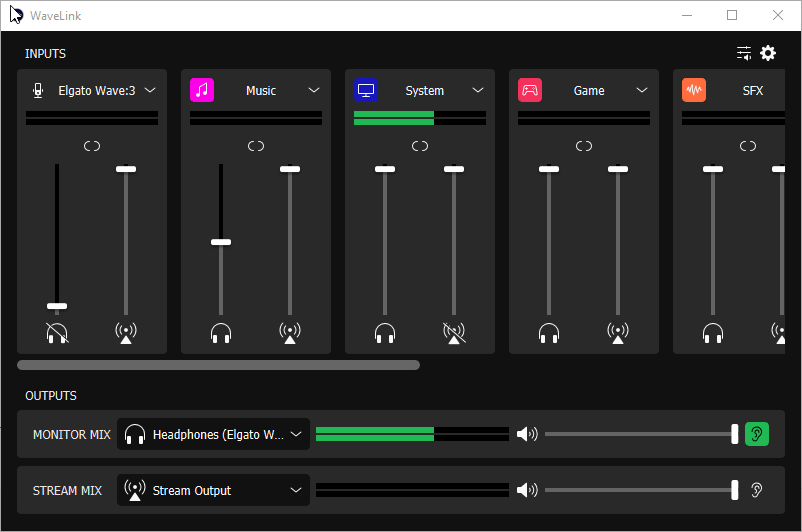Unmute System channel stream output
802x532 pixels.
pos(454,333)
